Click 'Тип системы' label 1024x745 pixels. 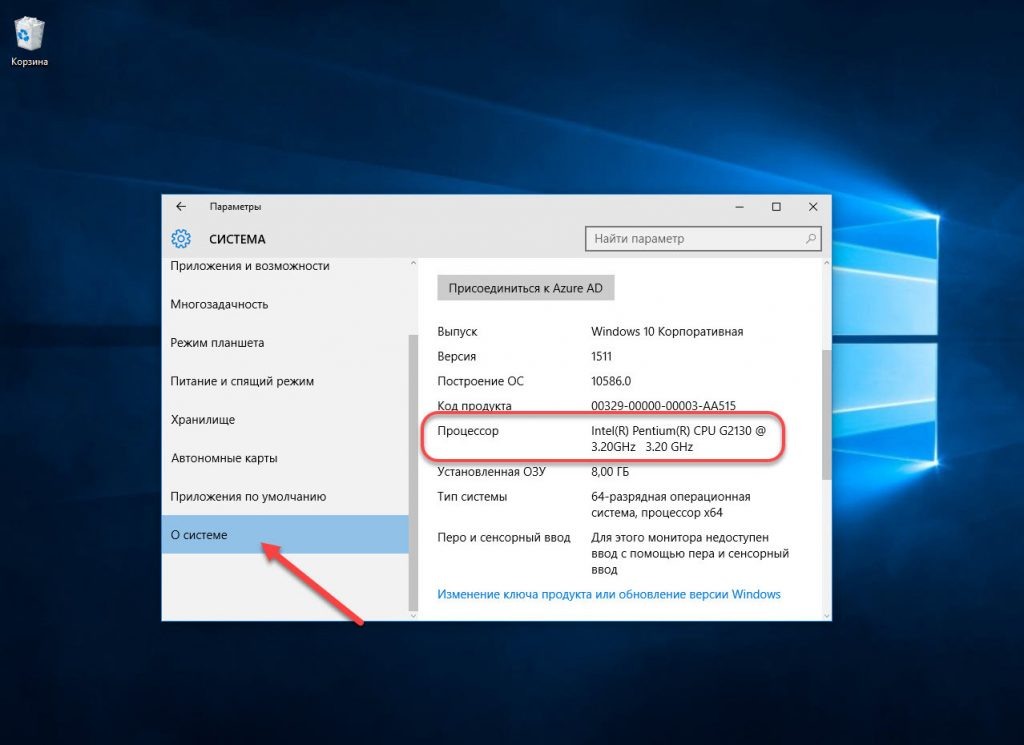click(x=472, y=497)
